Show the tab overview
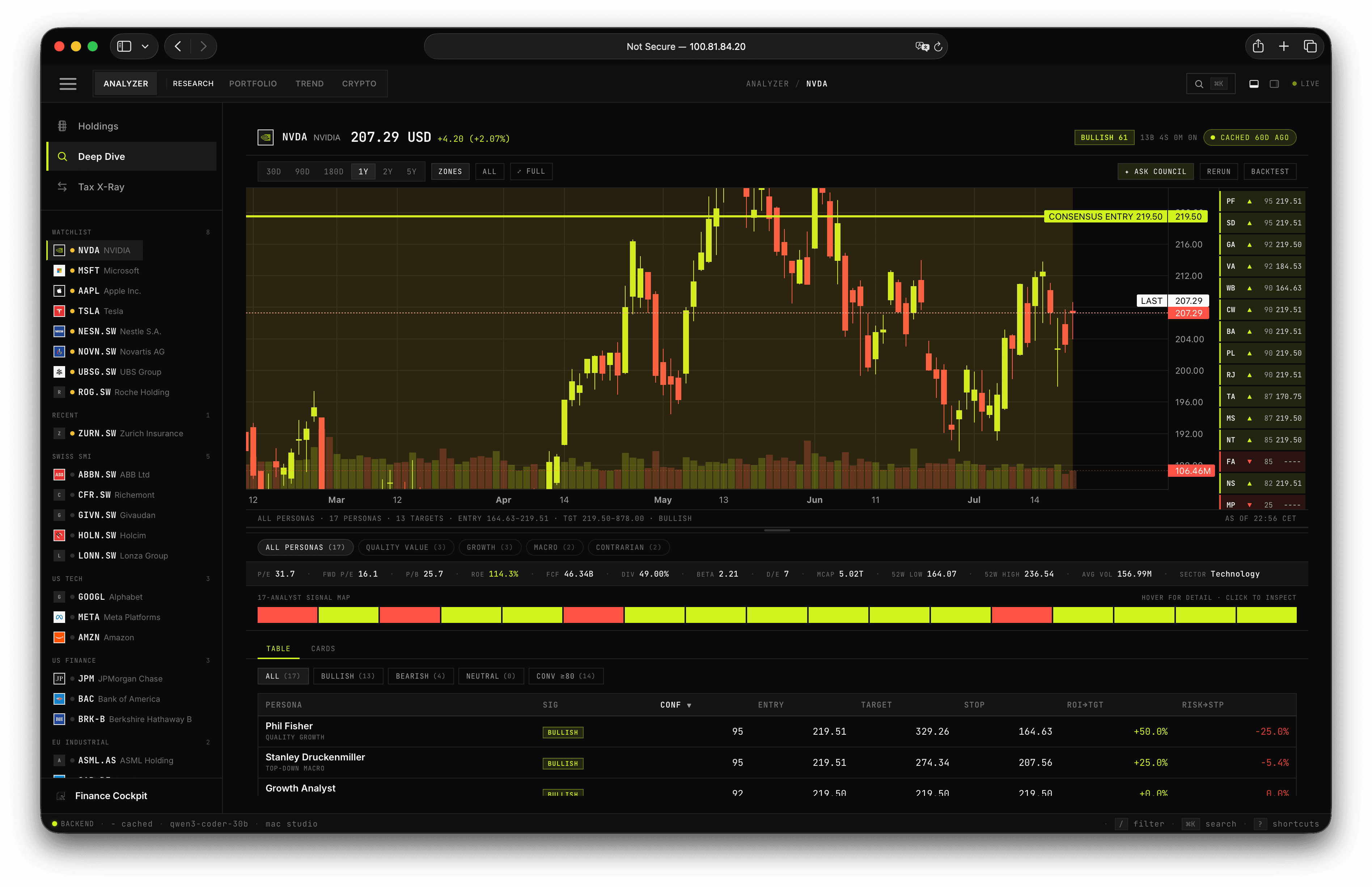1372x887 pixels. pyautogui.click(x=1310, y=47)
